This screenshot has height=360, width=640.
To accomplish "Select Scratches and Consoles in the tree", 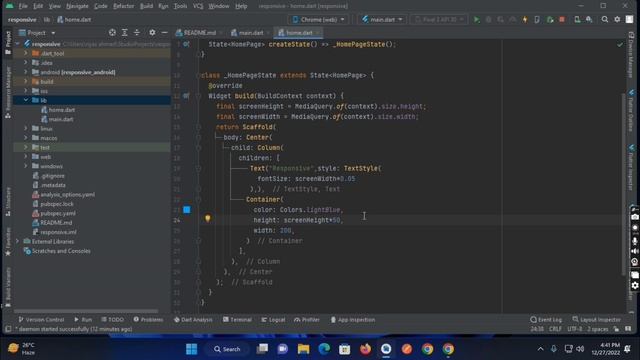I will pos(61,251).
